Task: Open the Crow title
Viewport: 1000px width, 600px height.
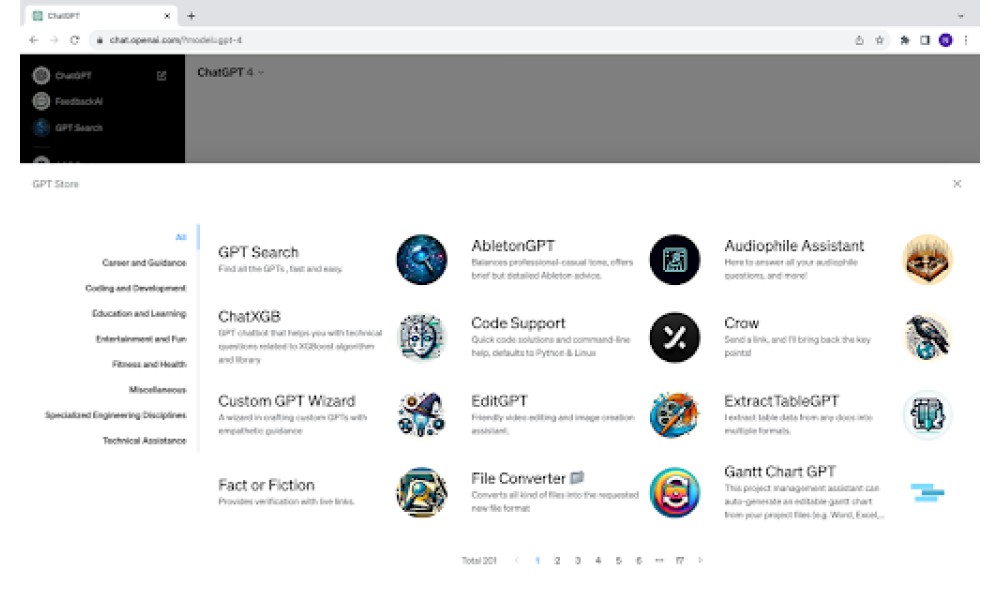Action: tap(741, 323)
